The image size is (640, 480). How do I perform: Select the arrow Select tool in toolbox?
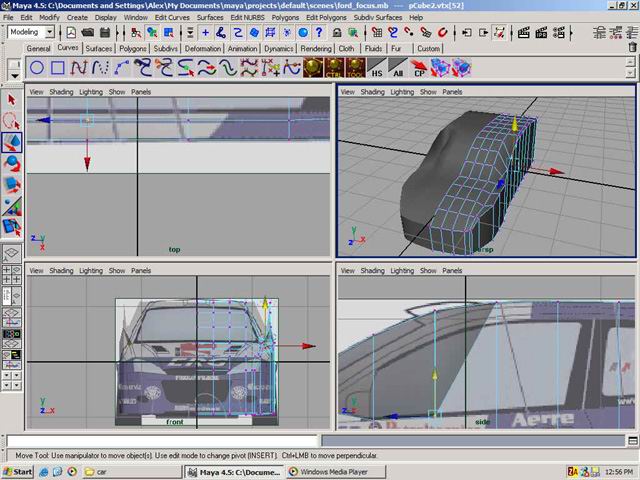point(12,99)
